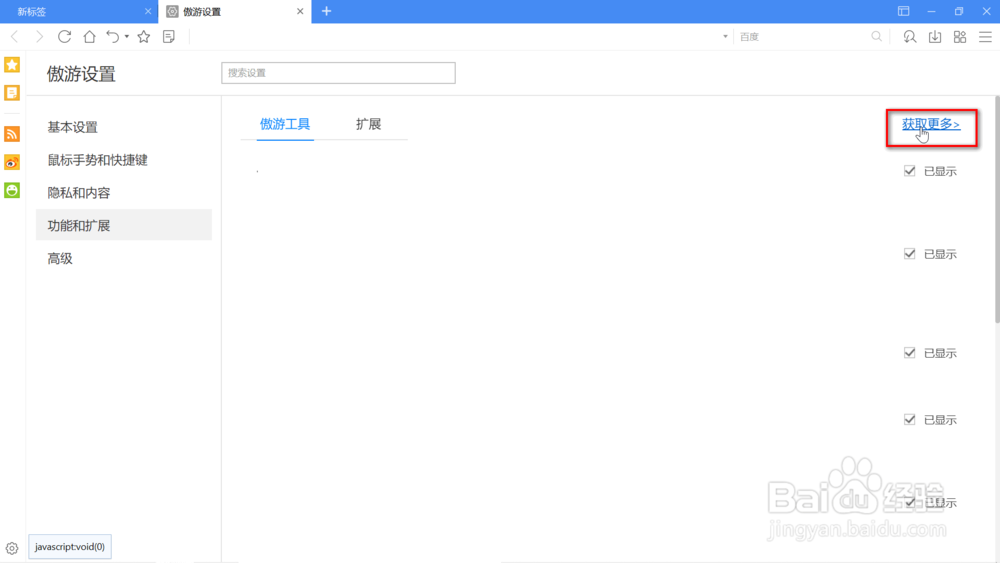Uncheck the third 已显示 checkbox
Screen dimensions: 1000x563
909,353
